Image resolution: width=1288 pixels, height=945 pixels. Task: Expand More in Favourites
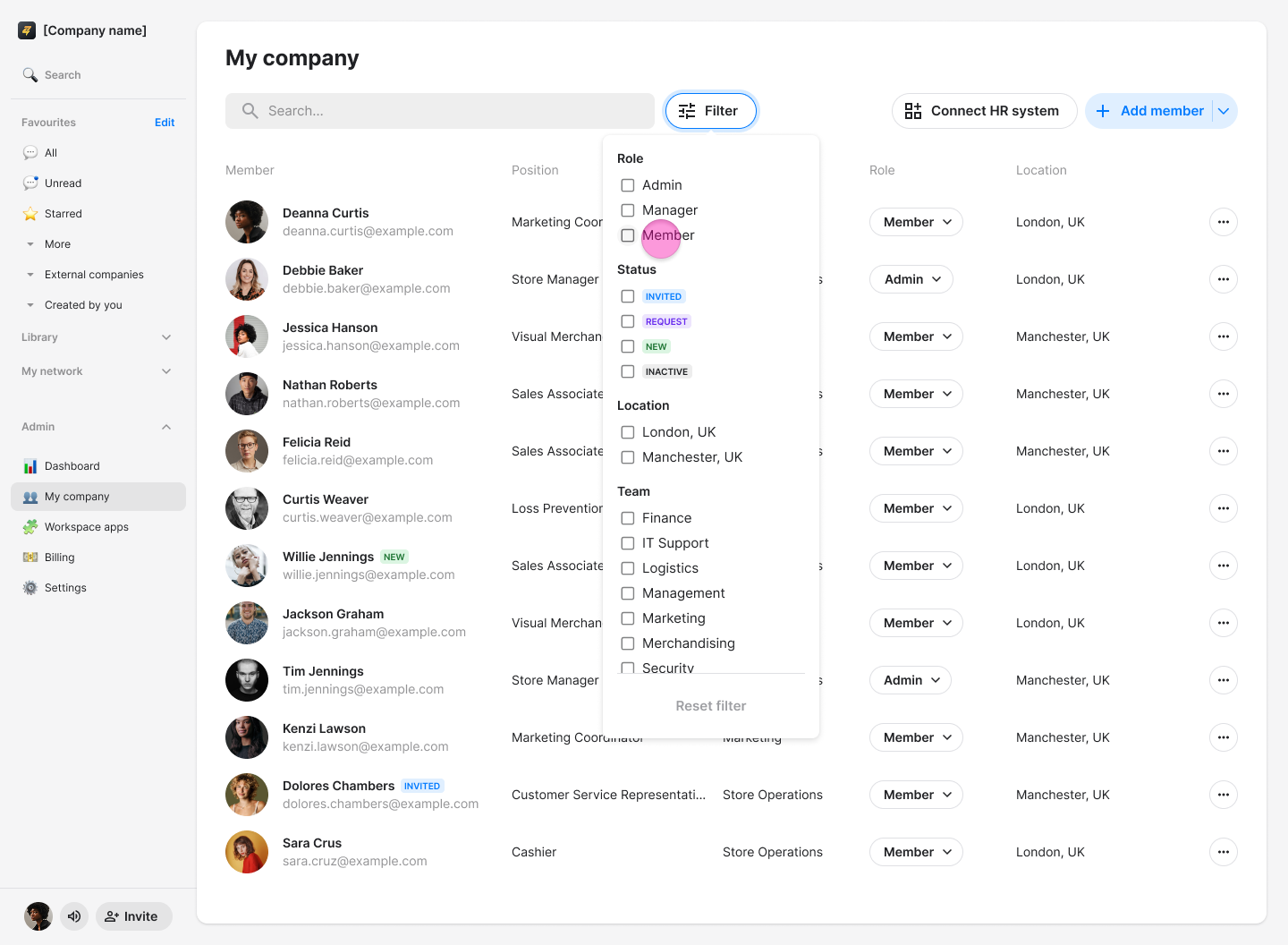click(30, 244)
